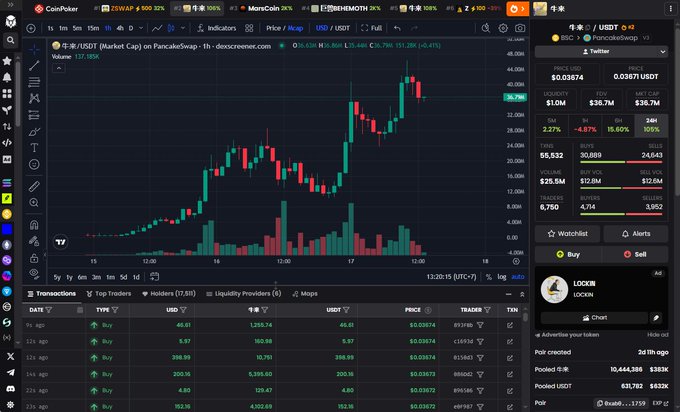Open the chart settings gear icon
The image size is (680, 412).
(x=503, y=28)
